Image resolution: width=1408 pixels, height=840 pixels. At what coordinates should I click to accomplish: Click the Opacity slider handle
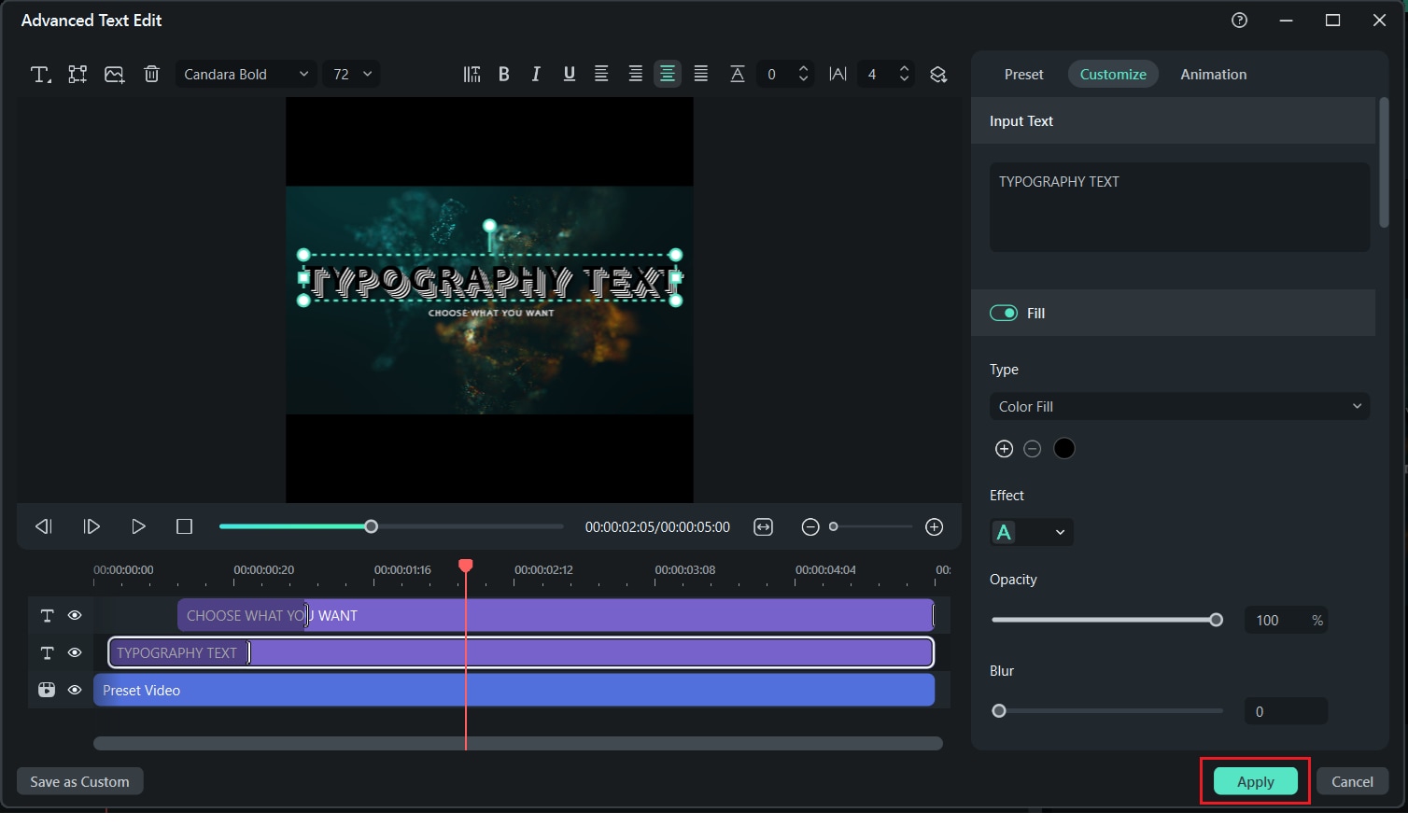click(x=1216, y=620)
